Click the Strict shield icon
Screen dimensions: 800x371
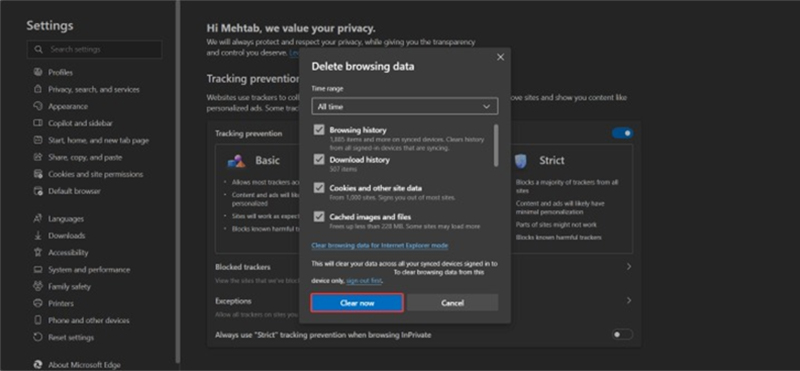tap(520, 161)
